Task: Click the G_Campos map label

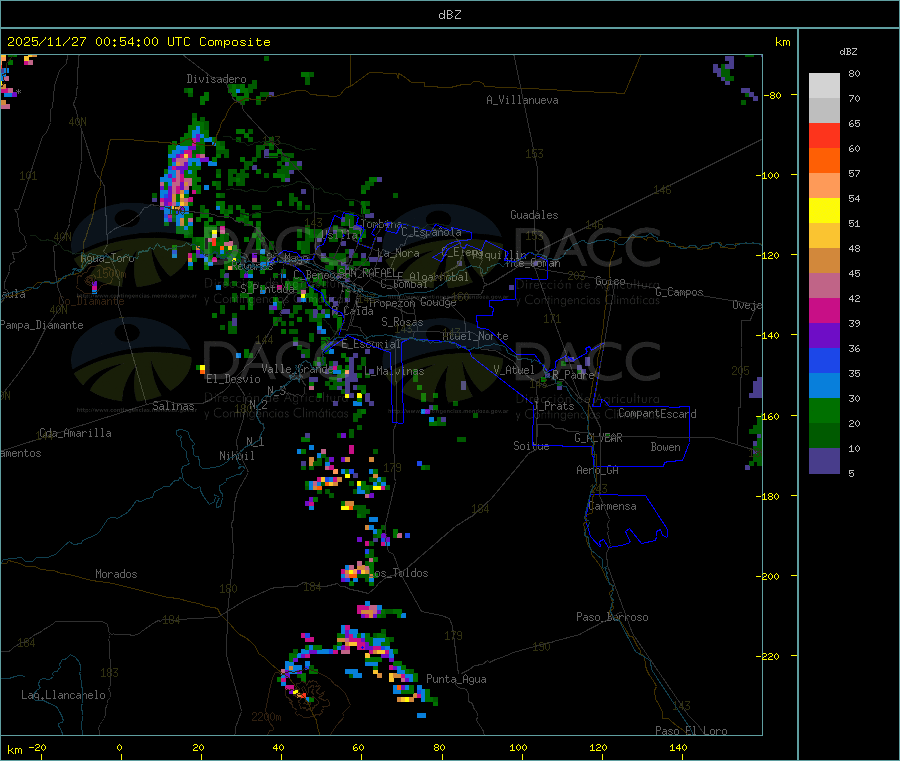Action: click(x=680, y=292)
